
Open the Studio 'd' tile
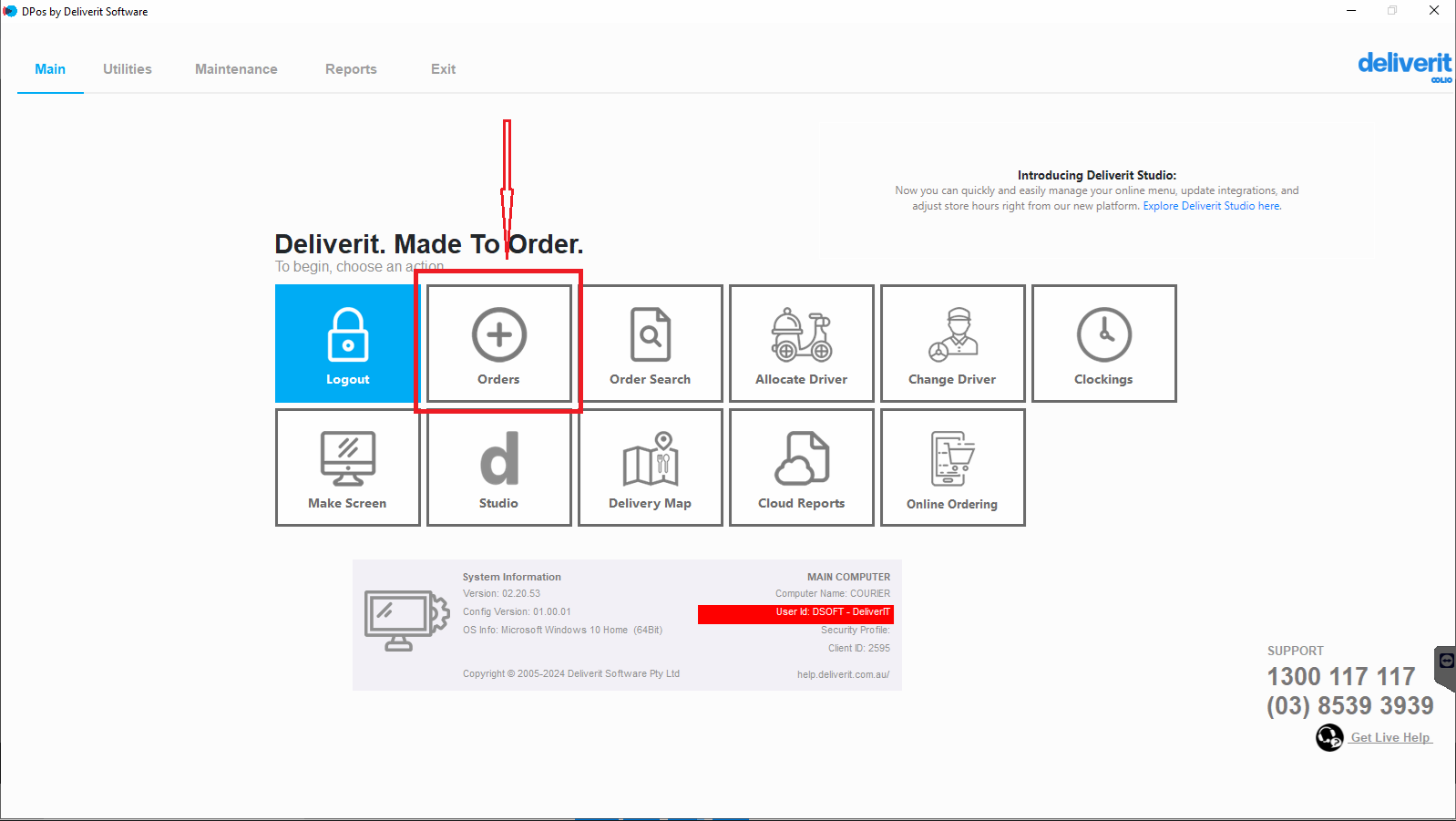(498, 467)
